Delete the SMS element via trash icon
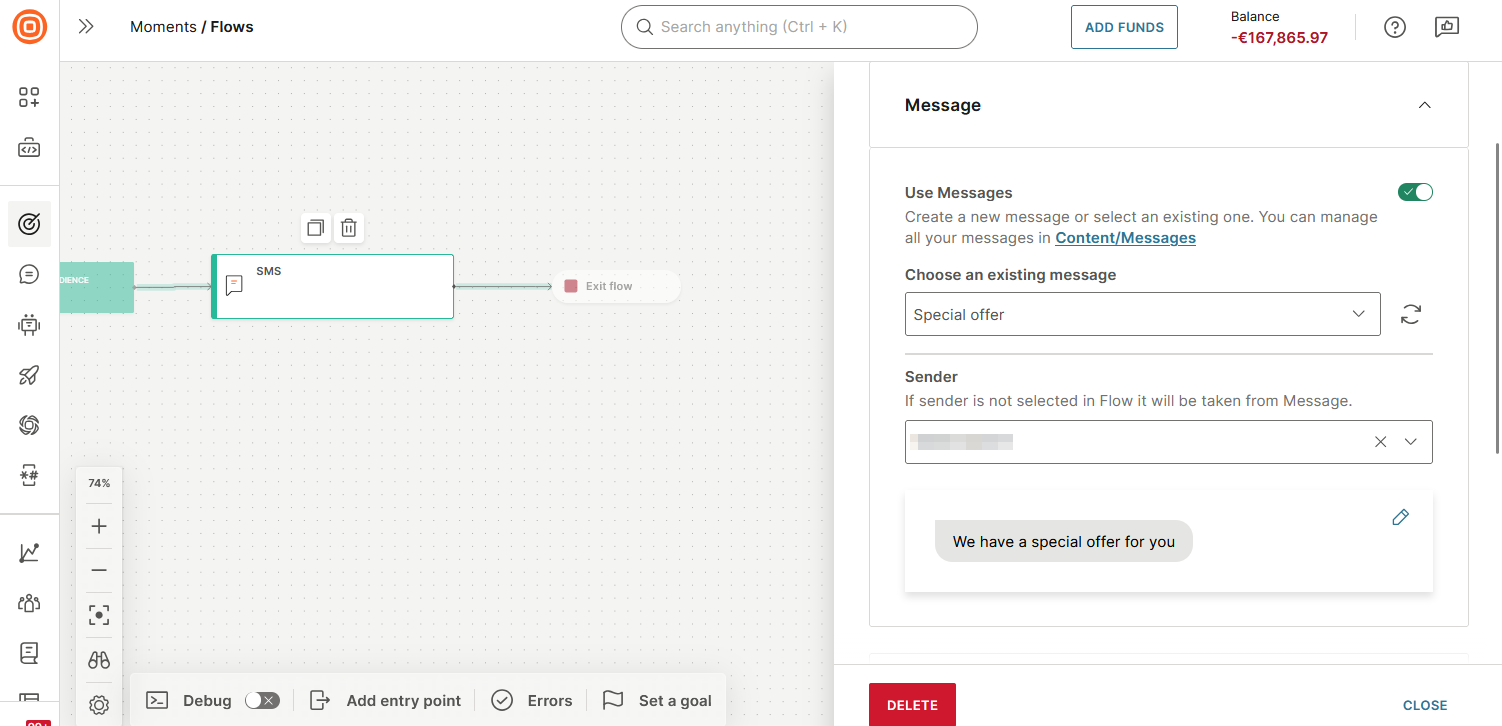This screenshot has width=1502, height=726. click(348, 227)
